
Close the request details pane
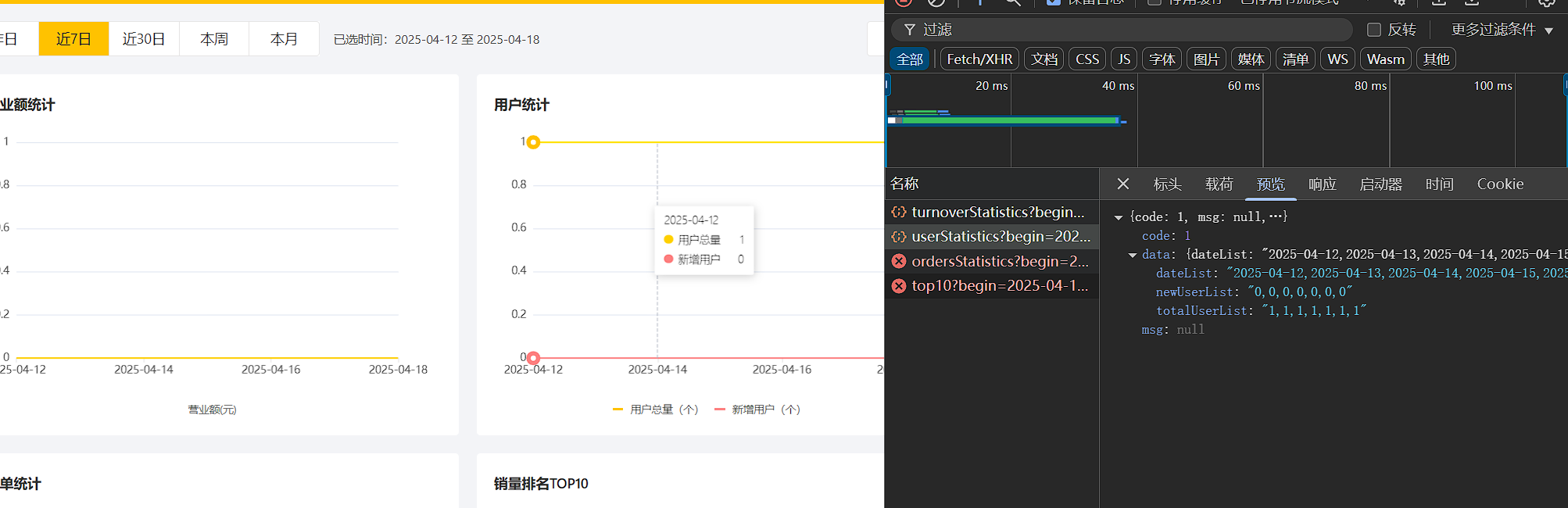pos(1123,184)
